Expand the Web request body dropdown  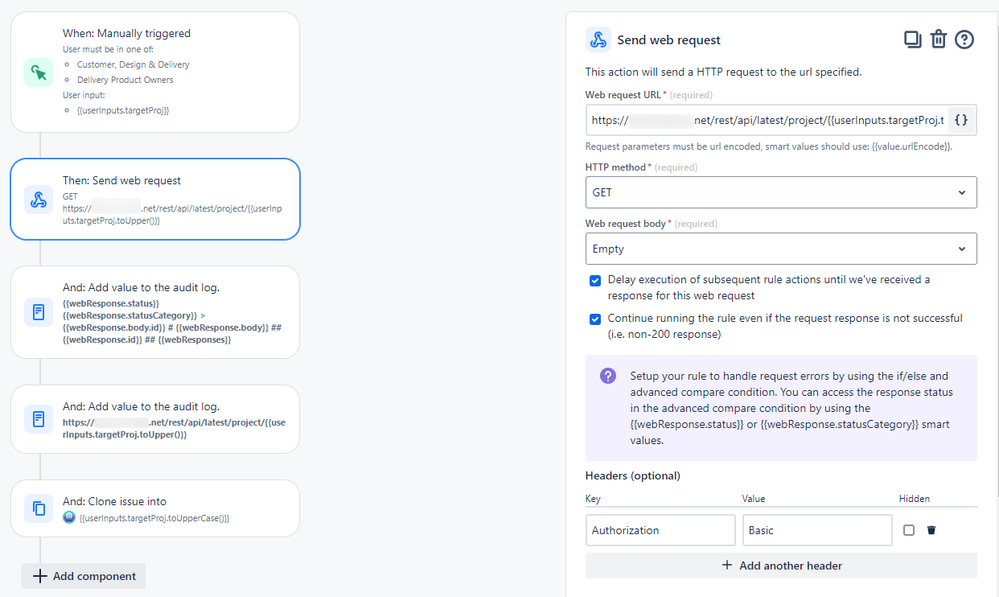781,248
